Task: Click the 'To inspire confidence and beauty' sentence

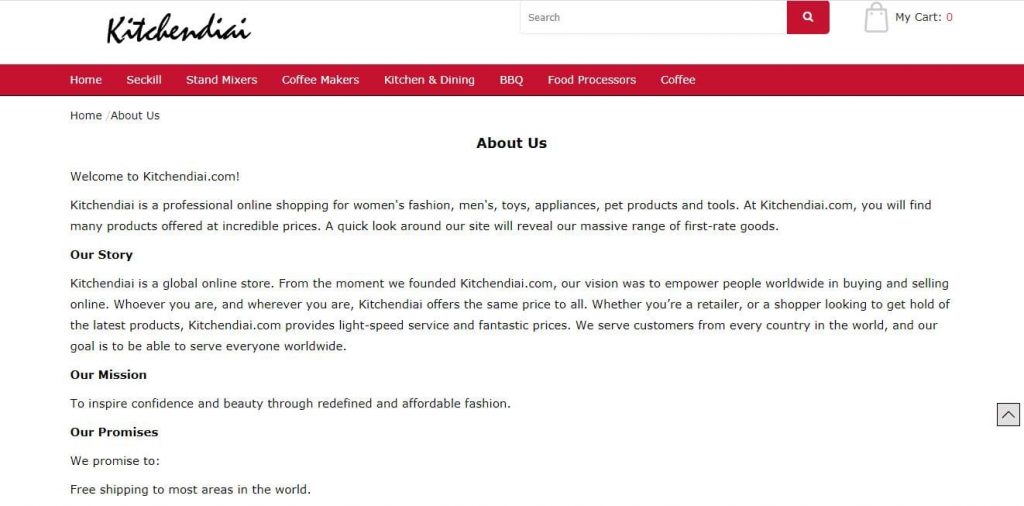Action: click(290, 403)
